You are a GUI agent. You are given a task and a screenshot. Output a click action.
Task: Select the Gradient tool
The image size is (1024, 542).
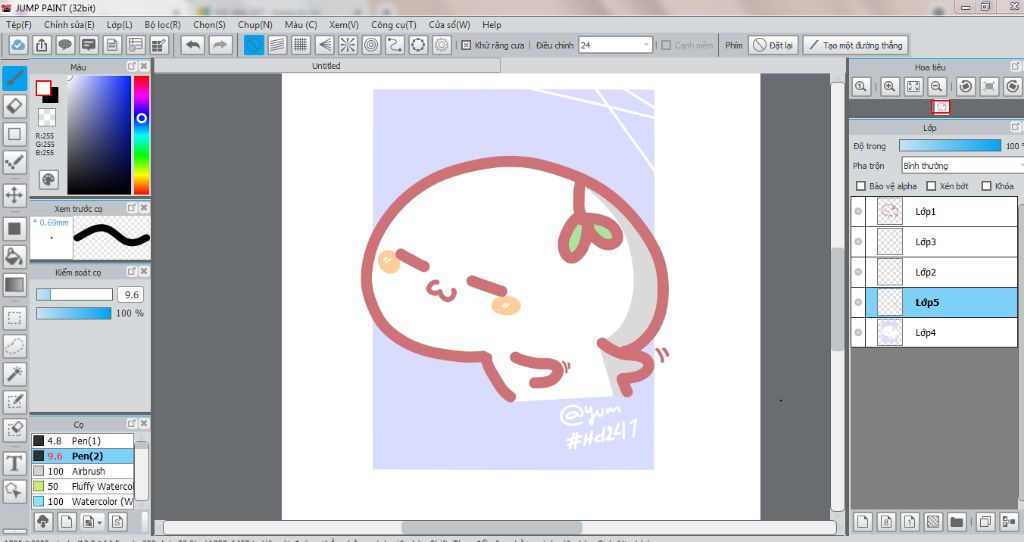coord(14,285)
